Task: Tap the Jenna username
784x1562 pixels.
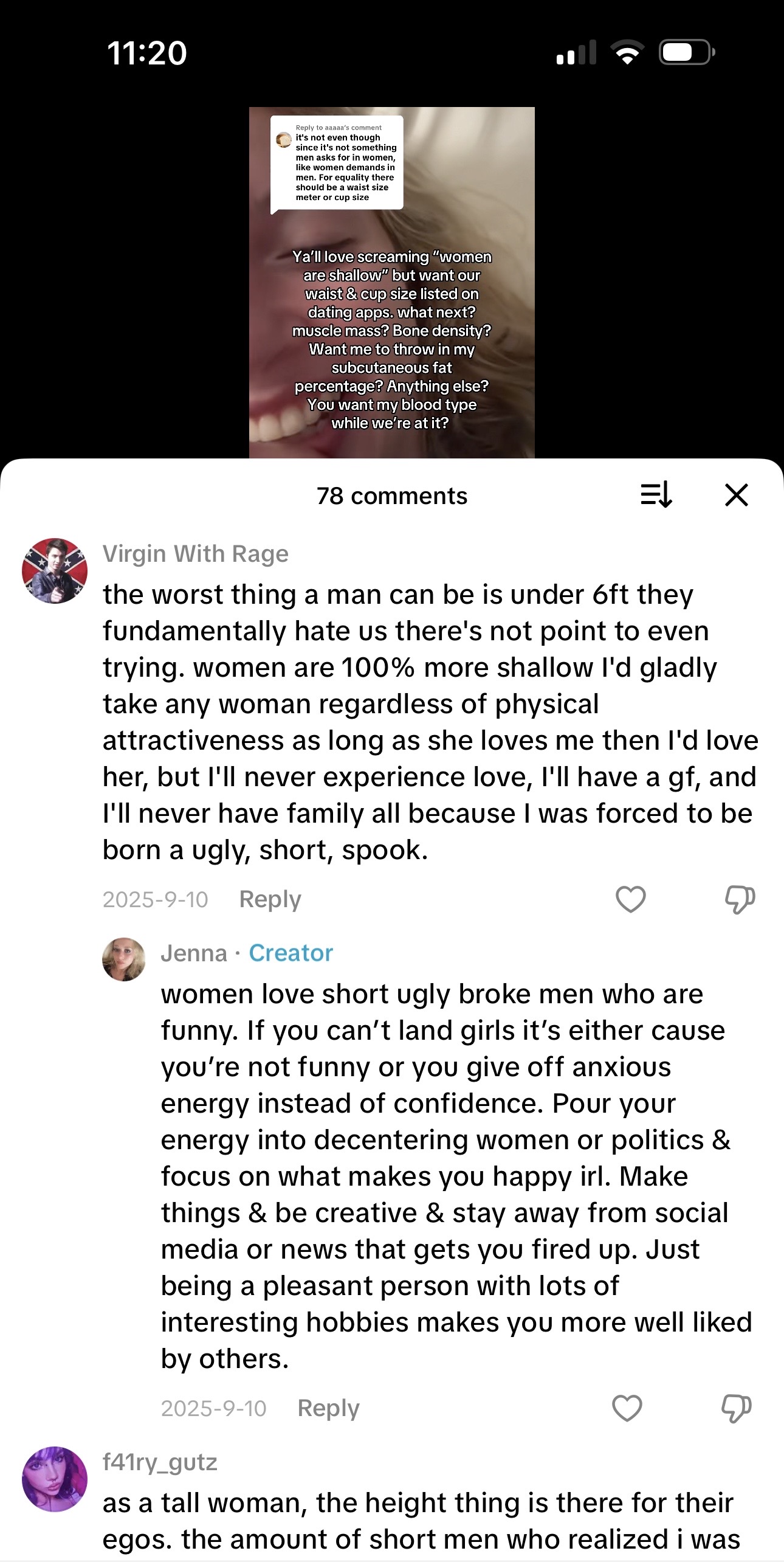Action: pyautogui.click(x=193, y=953)
